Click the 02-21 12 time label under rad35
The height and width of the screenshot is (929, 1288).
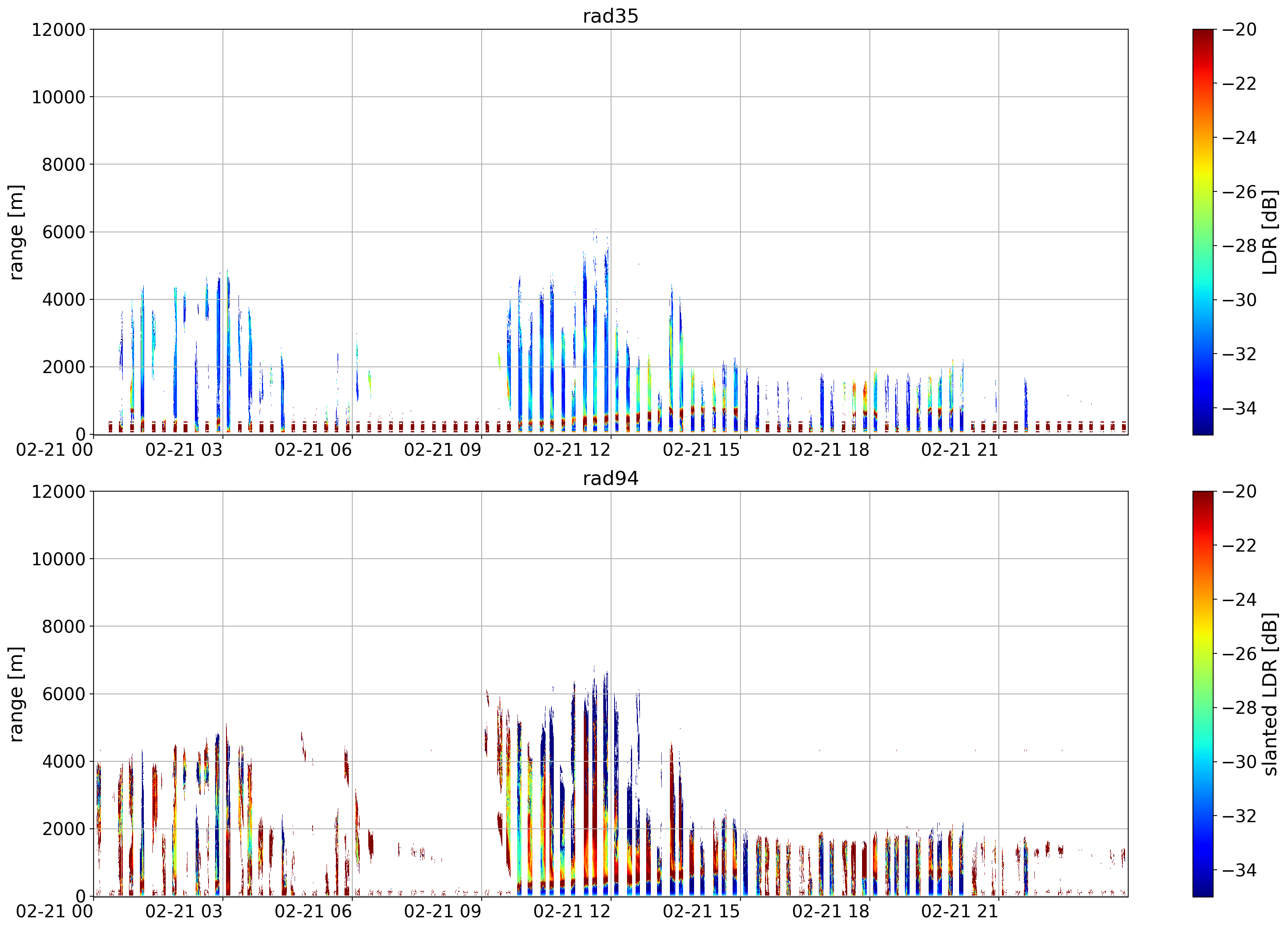[572, 450]
